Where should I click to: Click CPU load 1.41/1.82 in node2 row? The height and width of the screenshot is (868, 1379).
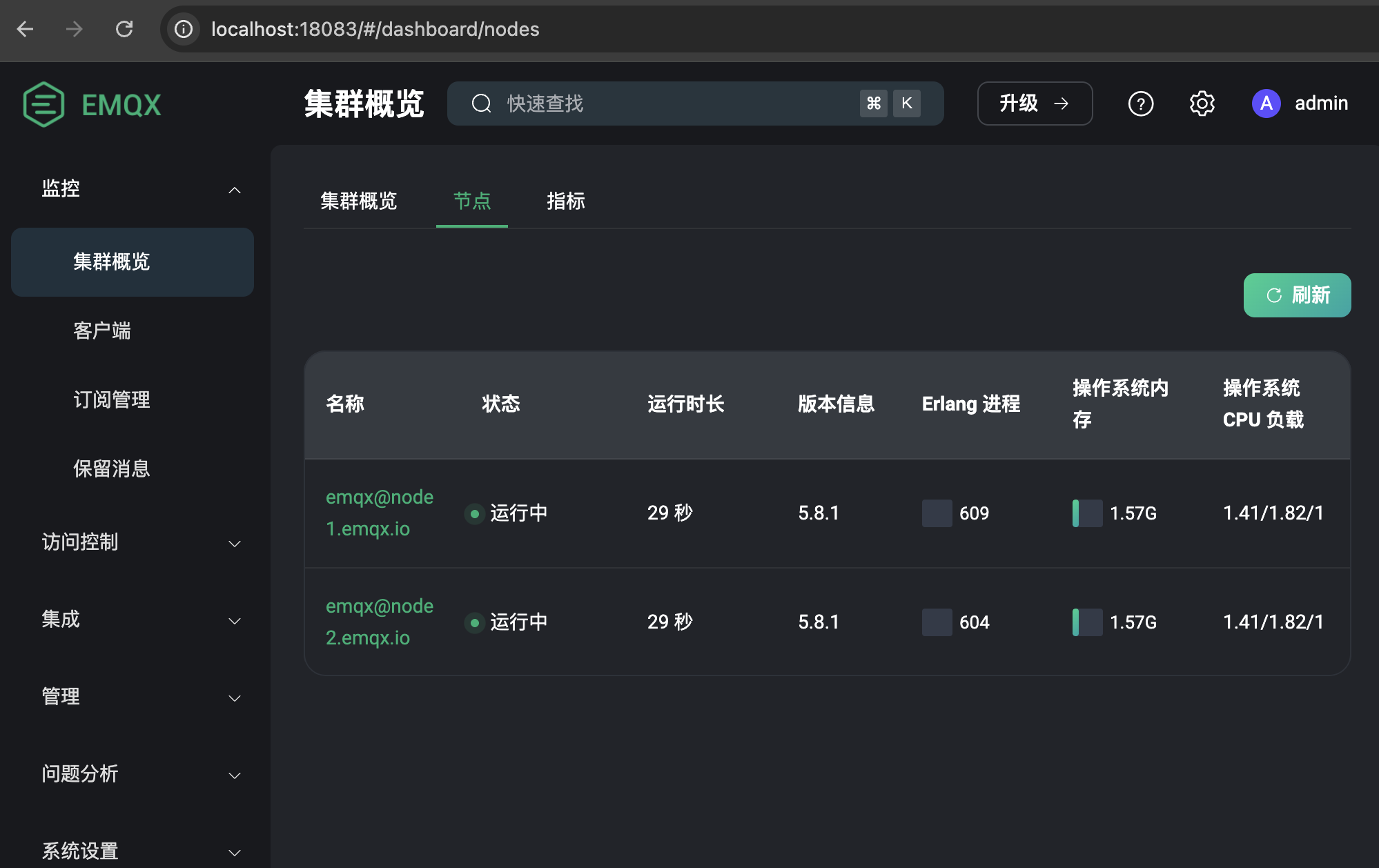coord(1274,622)
